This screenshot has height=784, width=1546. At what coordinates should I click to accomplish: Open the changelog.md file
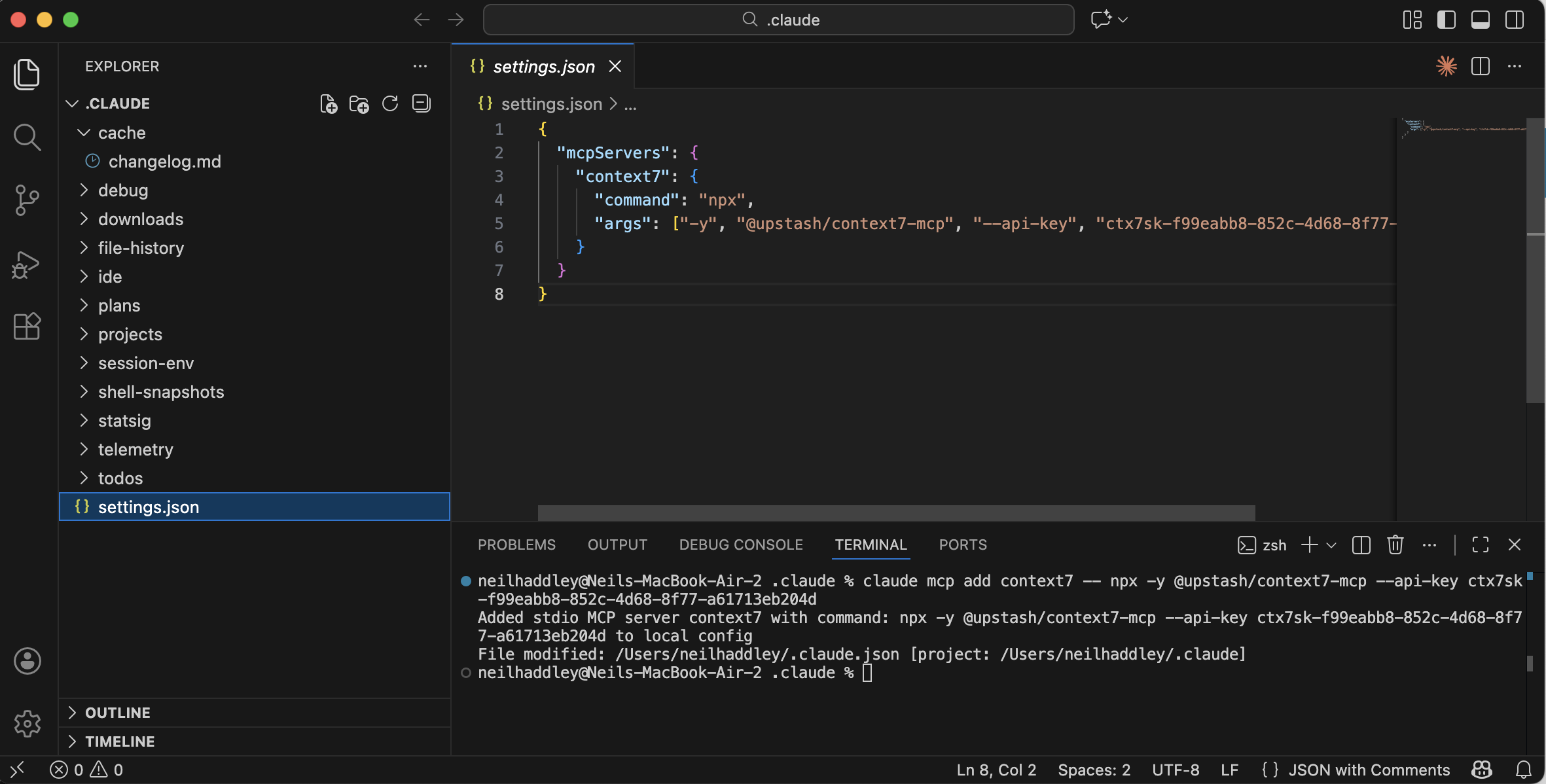tap(164, 161)
